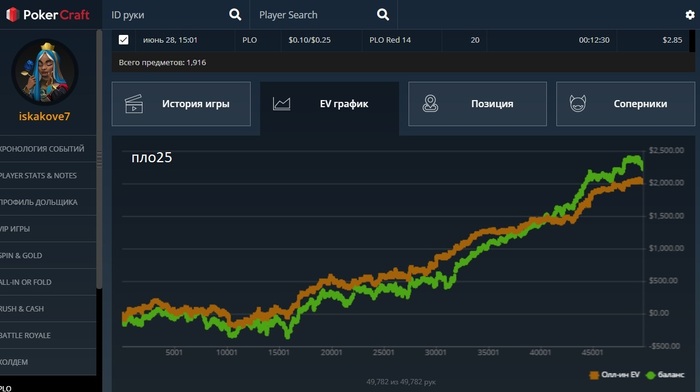This screenshot has width=700, height=392.
Task: Open Хронология событий in sidebar
Action: [48, 149]
